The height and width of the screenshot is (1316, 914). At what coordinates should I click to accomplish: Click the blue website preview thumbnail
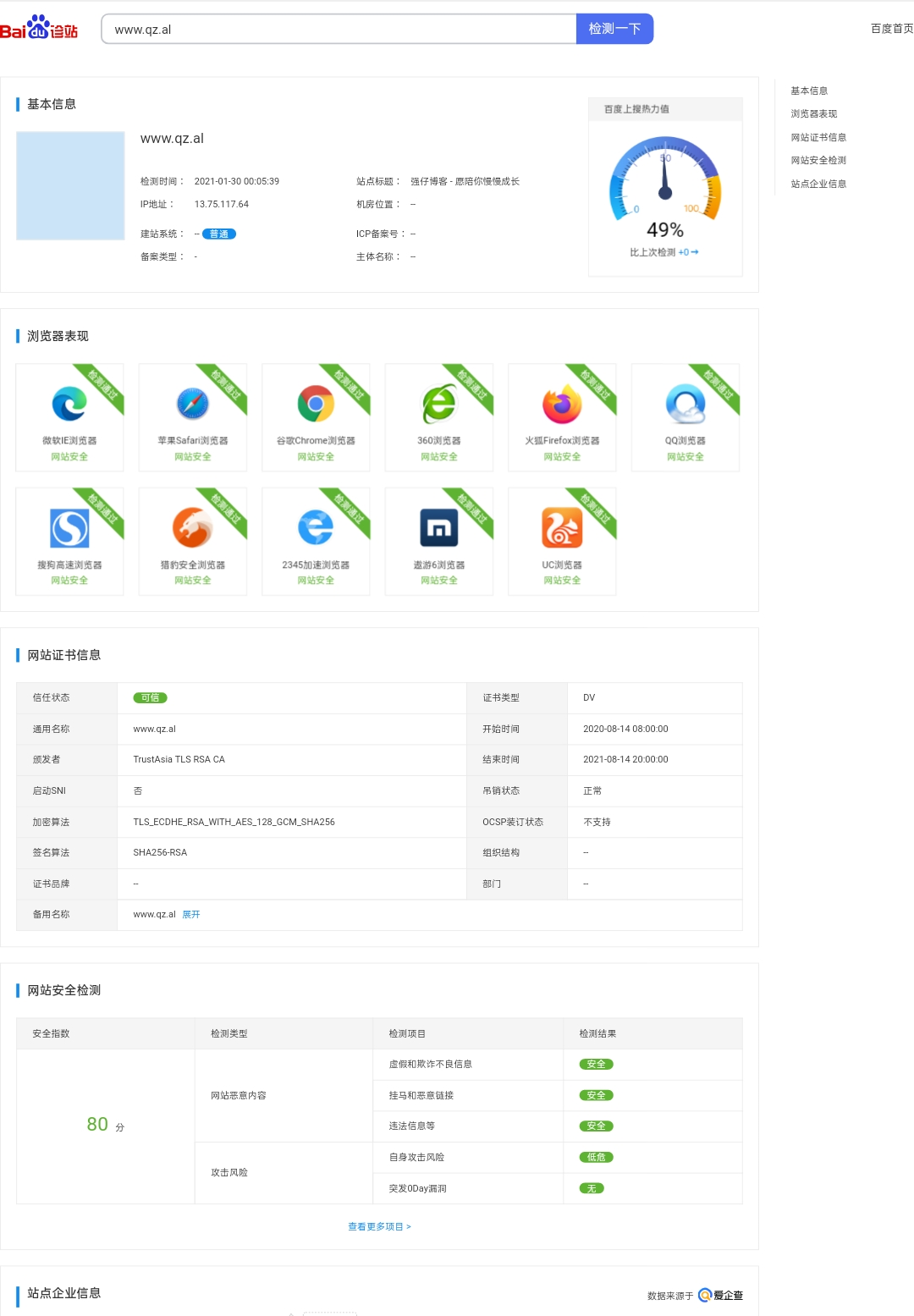tap(70, 185)
